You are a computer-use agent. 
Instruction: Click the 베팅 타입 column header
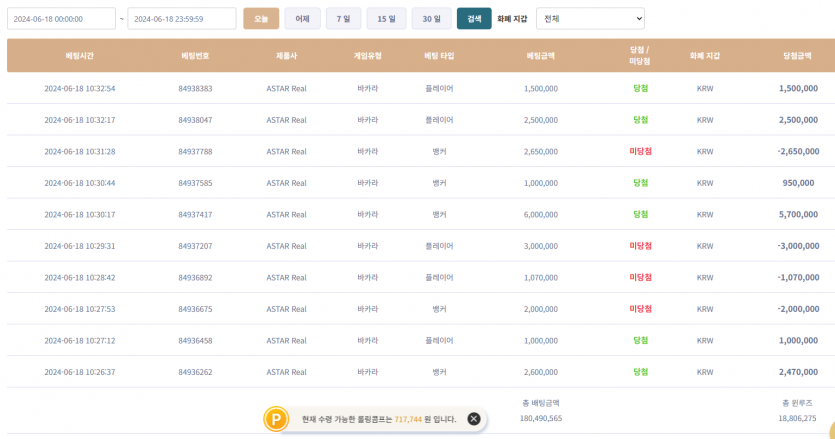439,55
